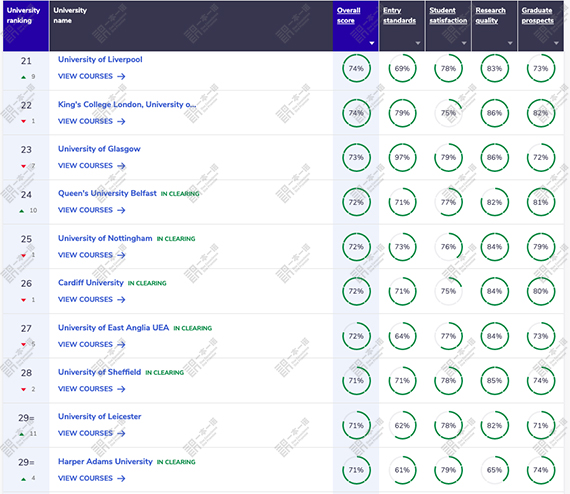Click Glasgow's 73% overall score ring
The image size is (570, 494).
click(x=356, y=157)
